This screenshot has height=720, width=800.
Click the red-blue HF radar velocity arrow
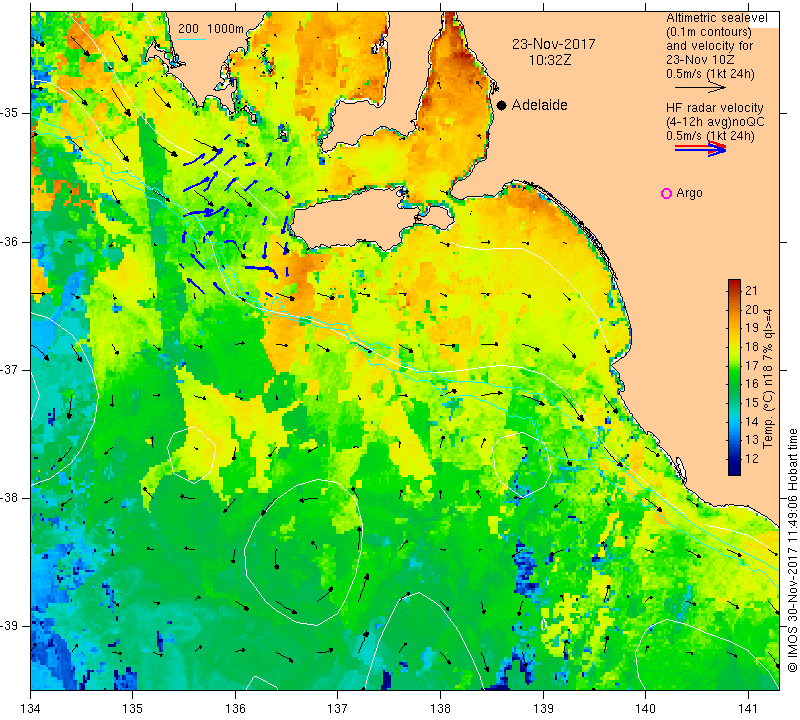700,149
